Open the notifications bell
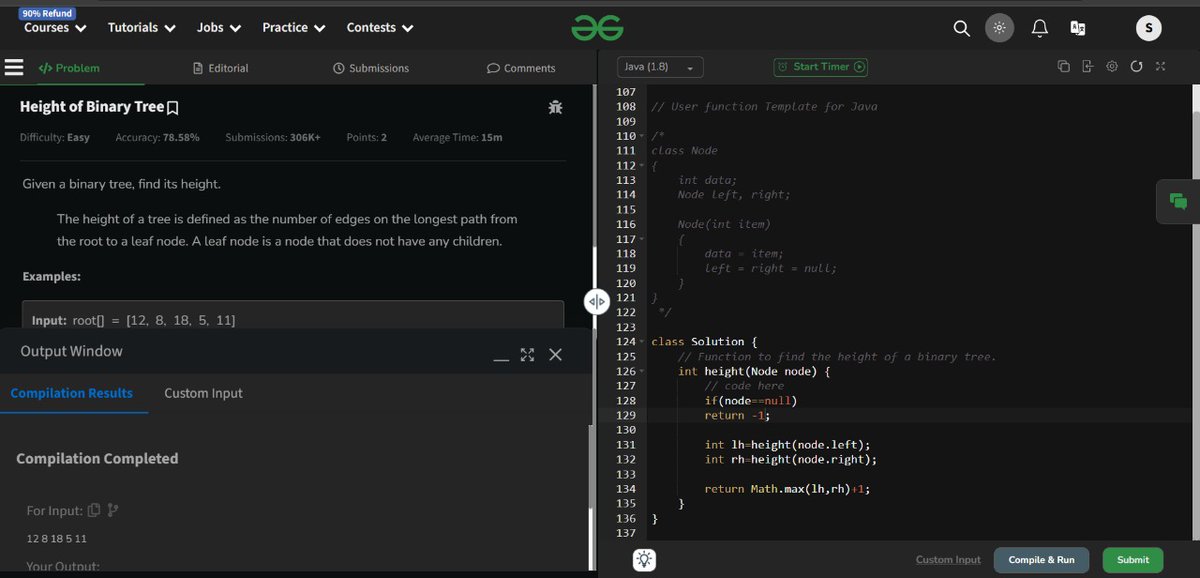This screenshot has height=578, width=1200. pos(1039,28)
